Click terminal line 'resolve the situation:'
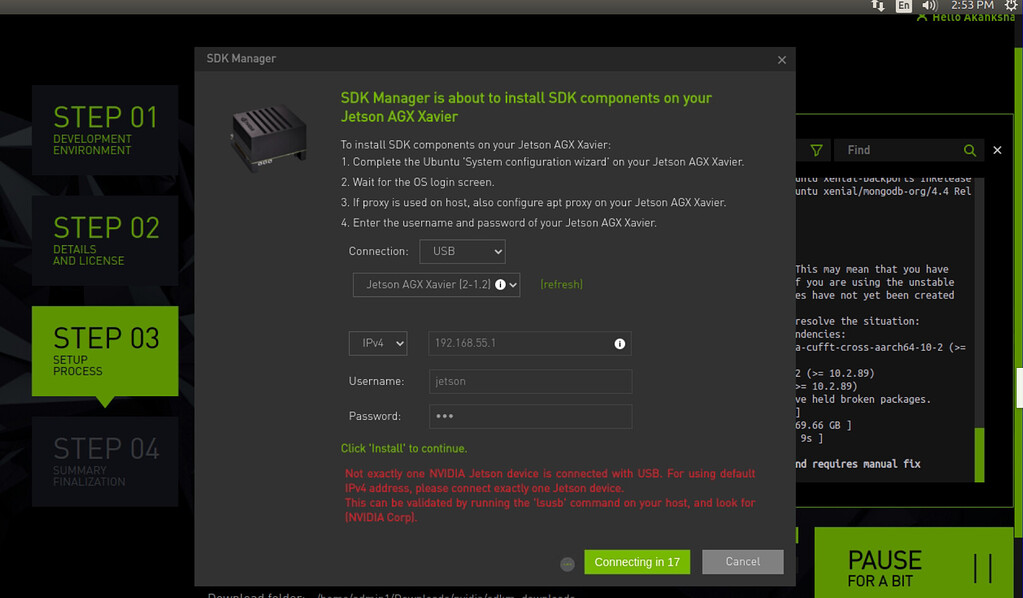The image size is (1023, 598). 857,321
